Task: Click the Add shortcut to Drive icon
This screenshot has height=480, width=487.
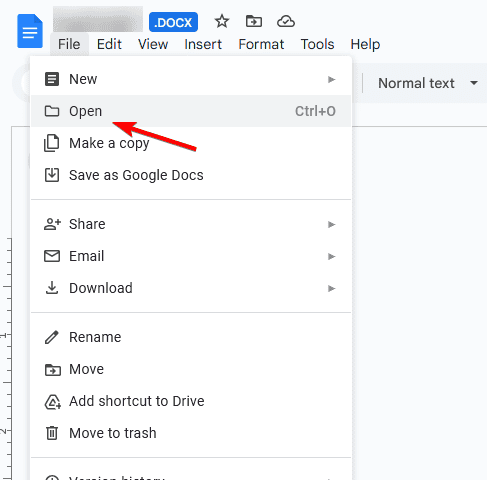Action: click(x=52, y=401)
